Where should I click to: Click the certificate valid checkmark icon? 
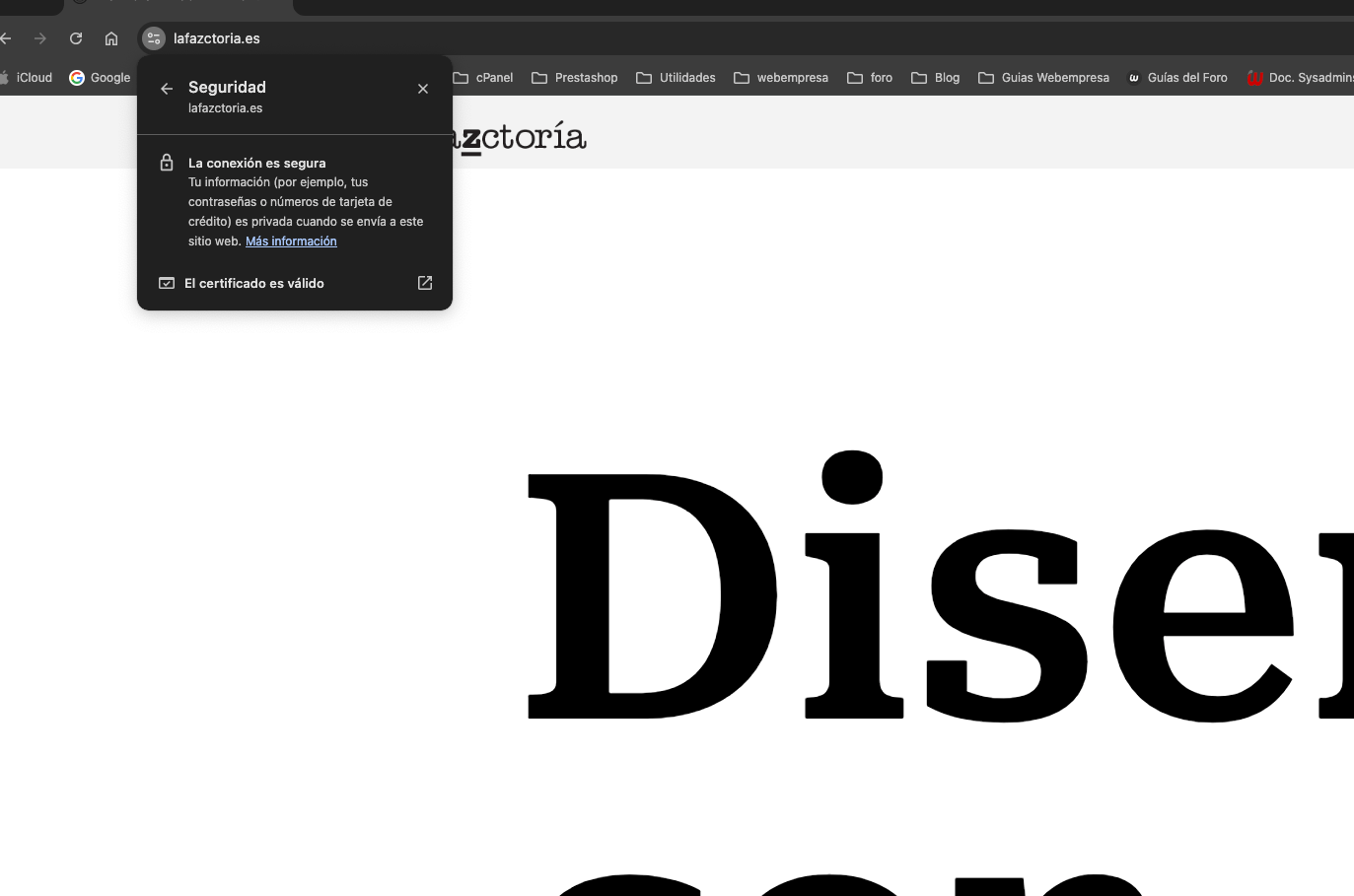pyautogui.click(x=167, y=283)
